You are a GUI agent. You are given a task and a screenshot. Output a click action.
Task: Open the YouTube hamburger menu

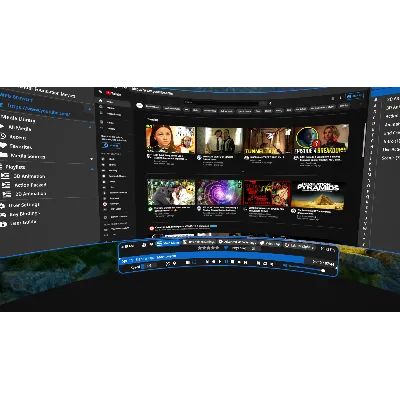coord(101,91)
